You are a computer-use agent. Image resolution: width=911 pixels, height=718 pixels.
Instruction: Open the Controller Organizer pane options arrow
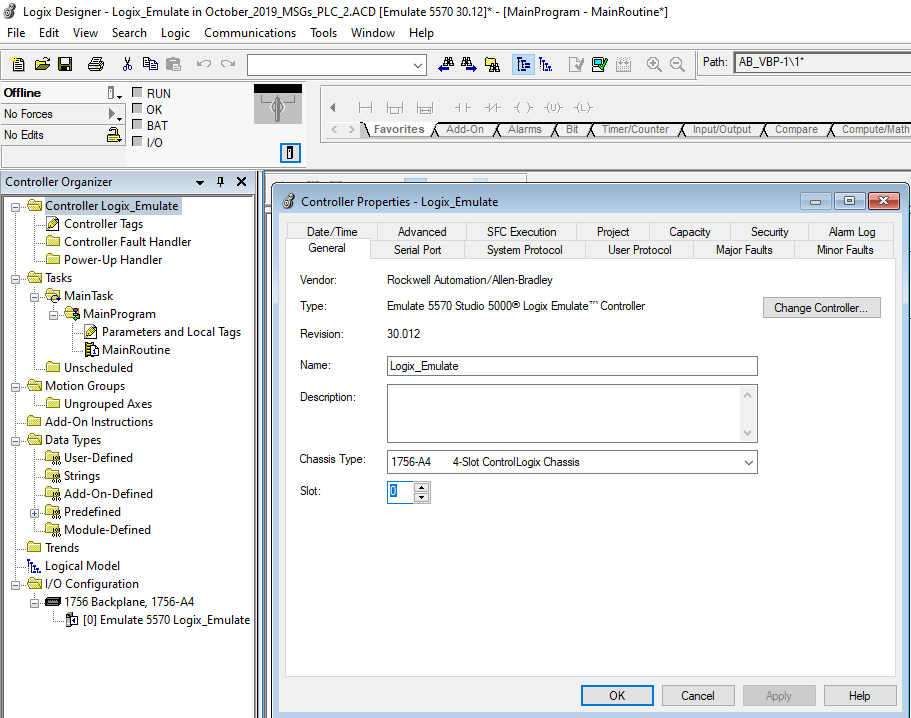pyautogui.click(x=200, y=182)
